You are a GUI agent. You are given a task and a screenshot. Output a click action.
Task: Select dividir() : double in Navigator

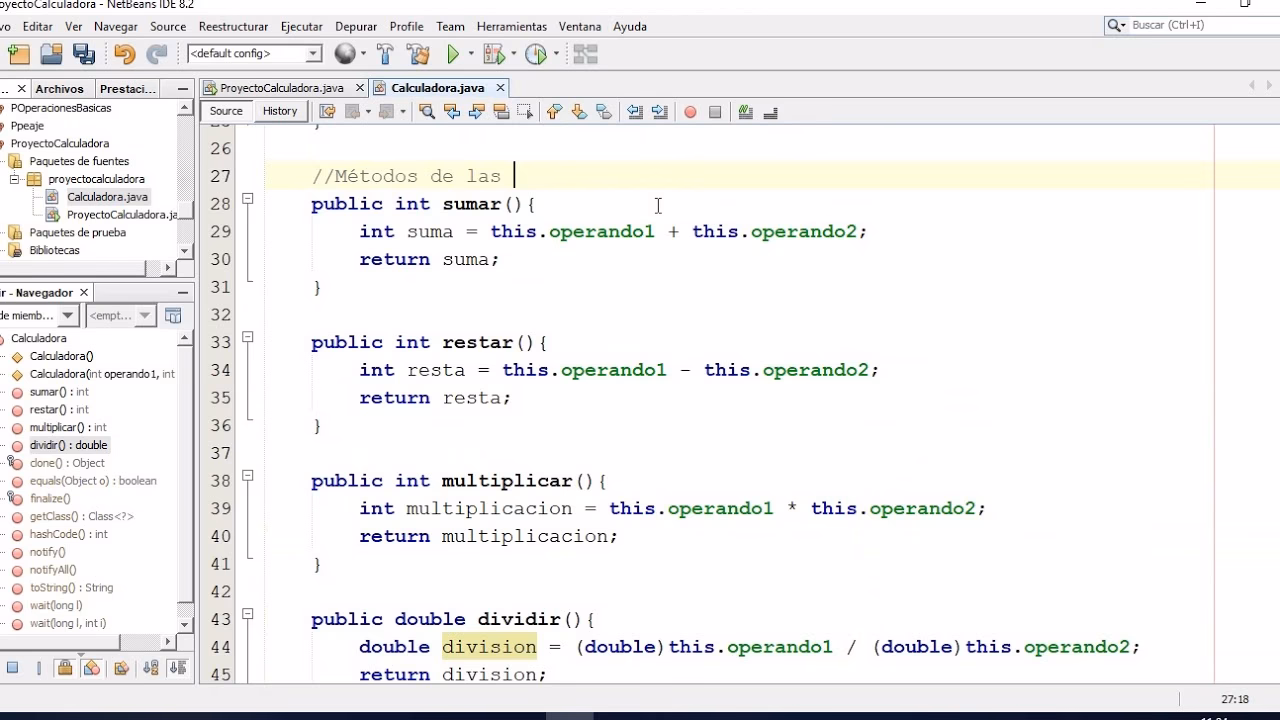68,445
